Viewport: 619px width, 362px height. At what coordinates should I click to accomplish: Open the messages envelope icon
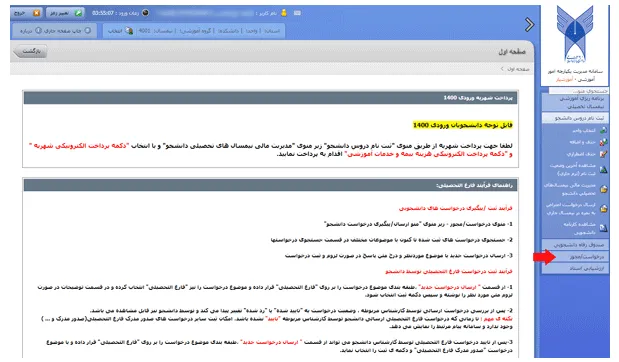point(297,13)
